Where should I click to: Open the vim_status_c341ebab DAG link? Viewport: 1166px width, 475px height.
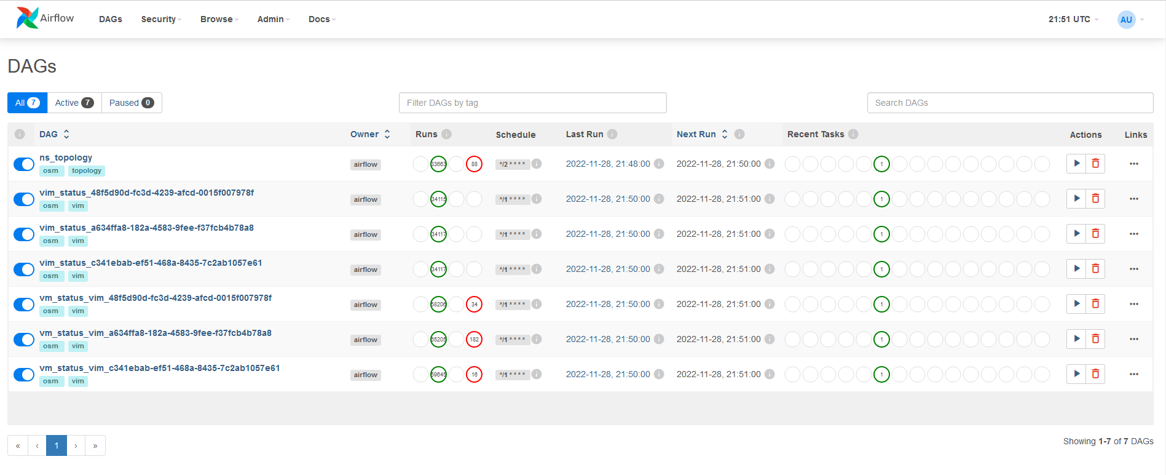151,263
